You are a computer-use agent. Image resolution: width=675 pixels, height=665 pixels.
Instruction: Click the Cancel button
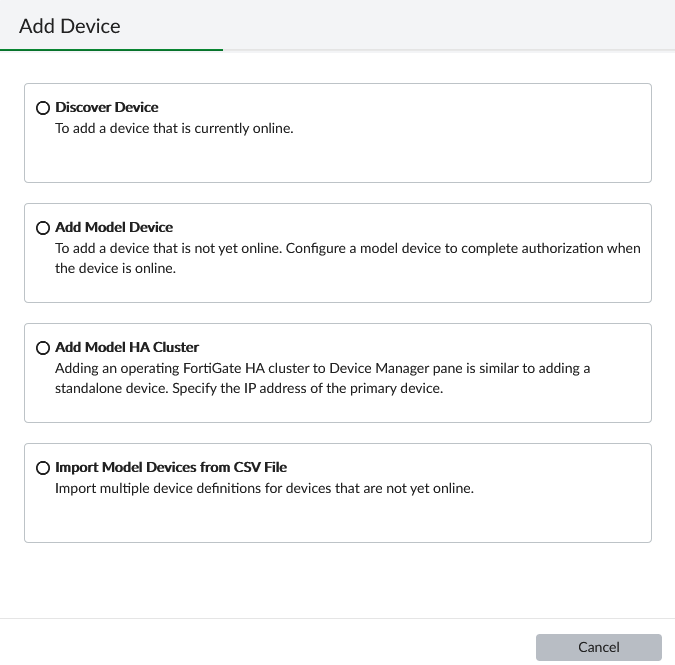click(598, 647)
